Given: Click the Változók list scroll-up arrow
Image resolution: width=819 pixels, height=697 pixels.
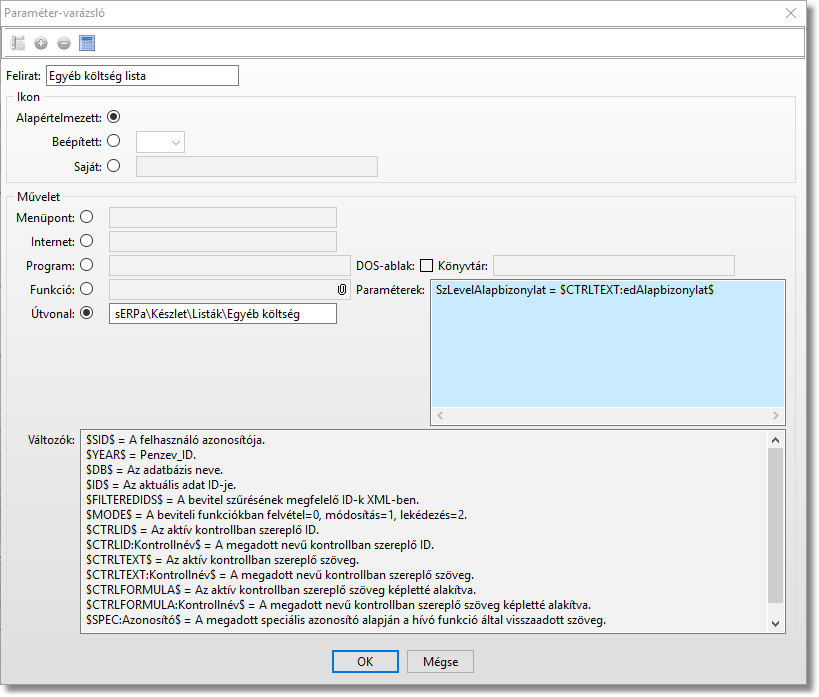Looking at the screenshot, I should pyautogui.click(x=776, y=440).
